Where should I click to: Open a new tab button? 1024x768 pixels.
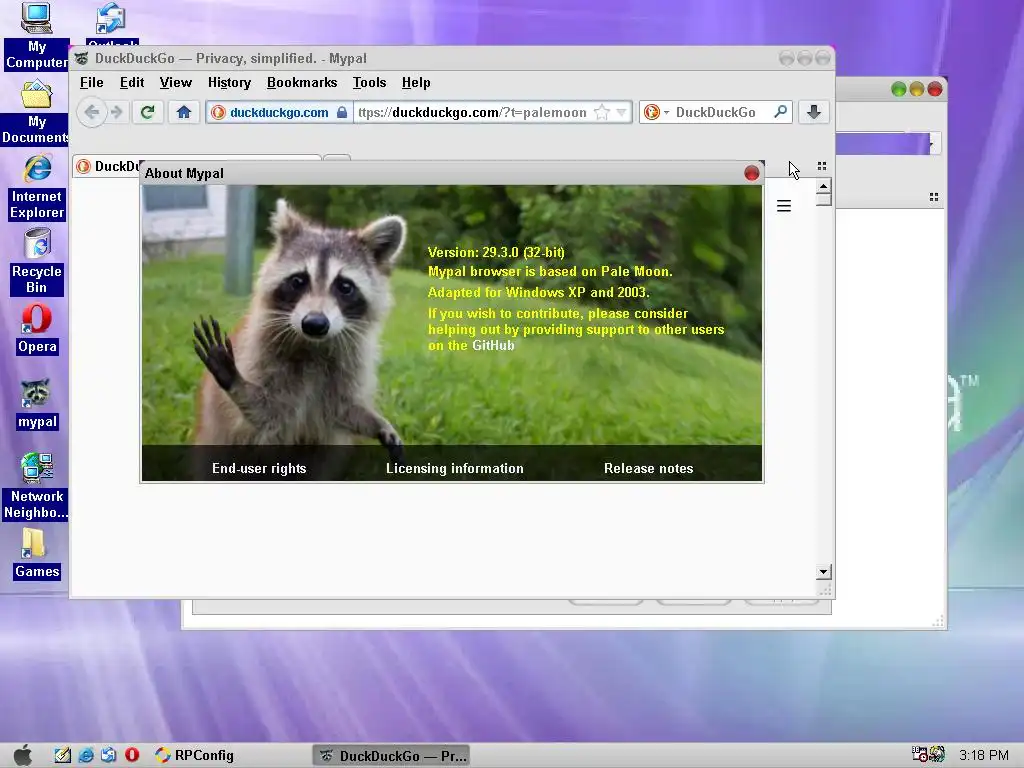point(337,157)
